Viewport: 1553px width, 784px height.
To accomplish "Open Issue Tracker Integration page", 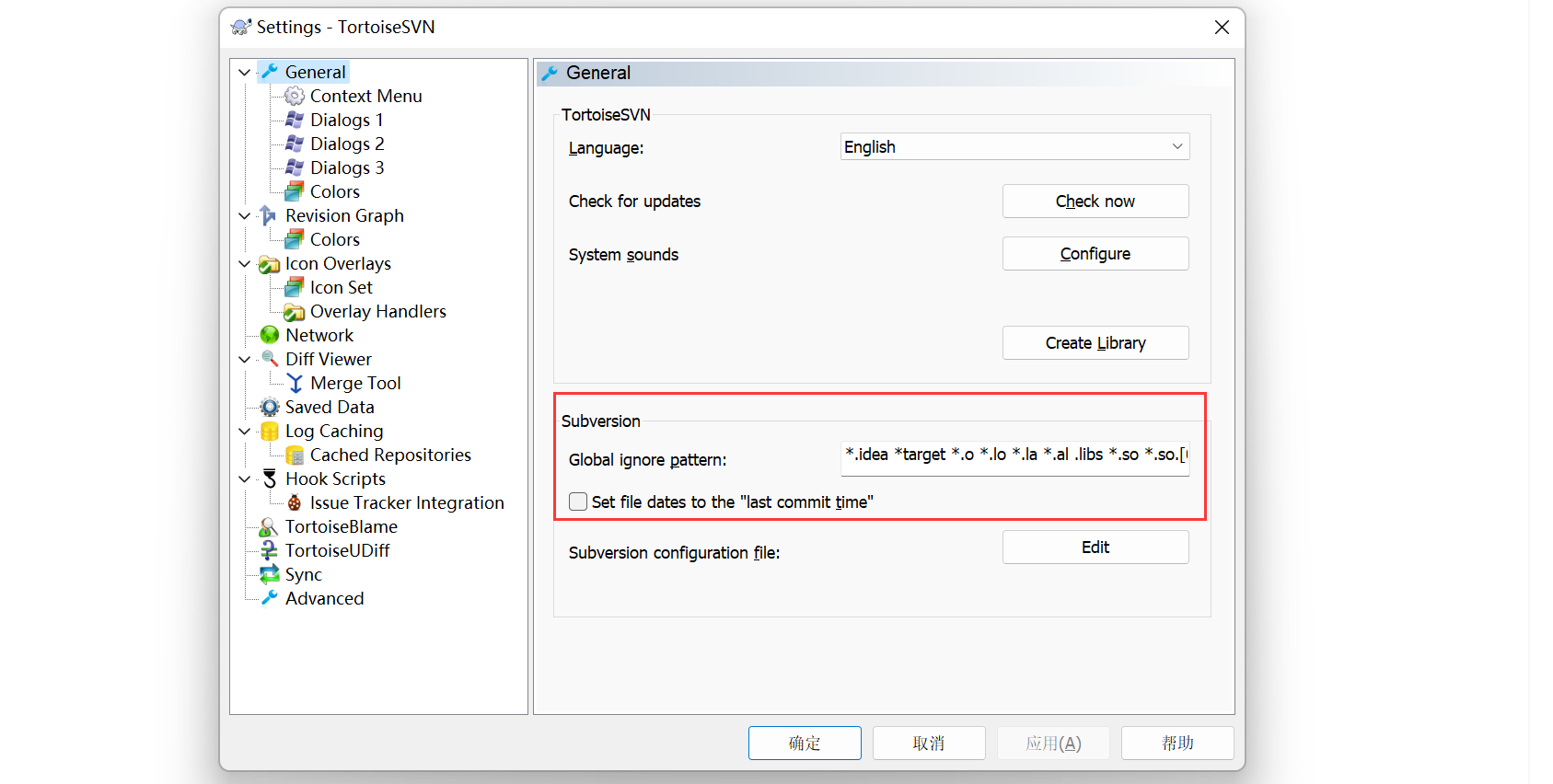I will (x=407, y=502).
